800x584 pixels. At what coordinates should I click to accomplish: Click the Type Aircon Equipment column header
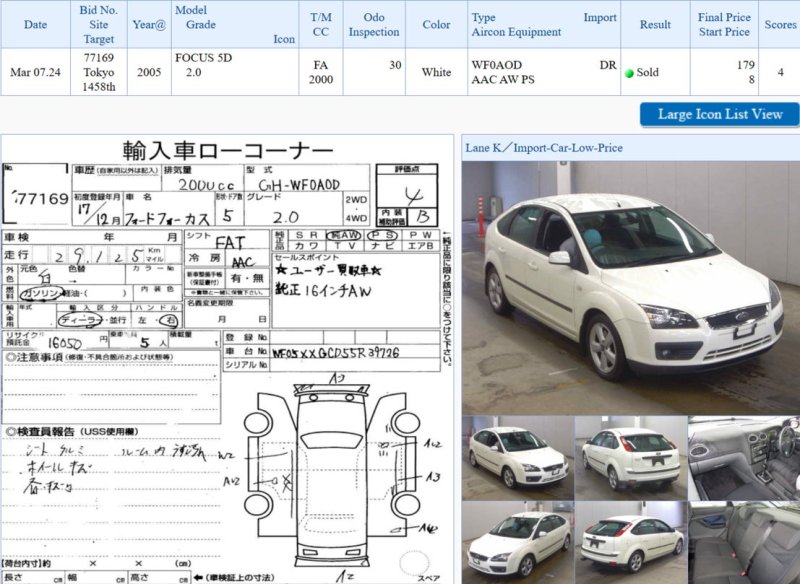543,25
